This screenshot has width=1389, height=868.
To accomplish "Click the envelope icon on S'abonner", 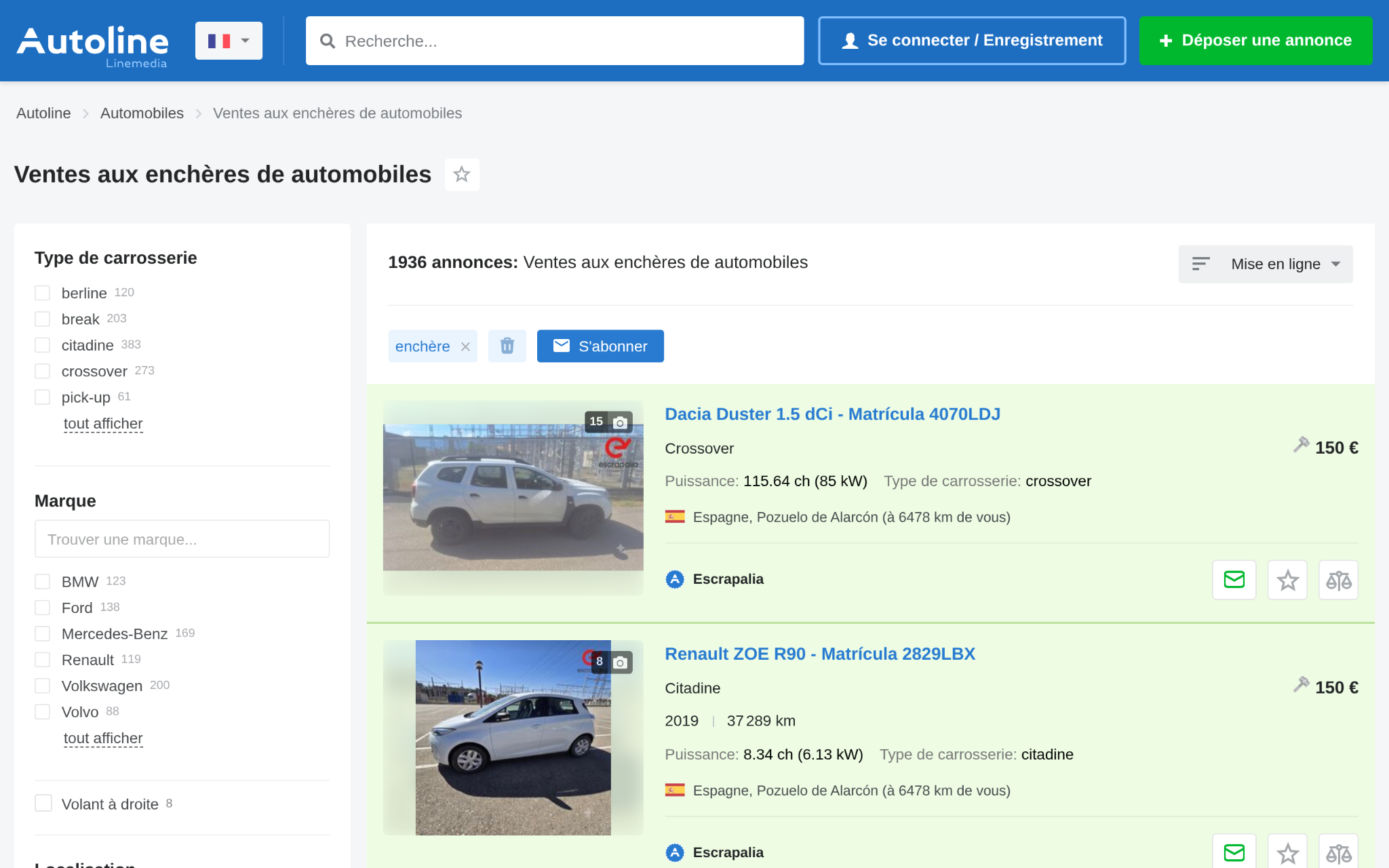I will pos(562,346).
